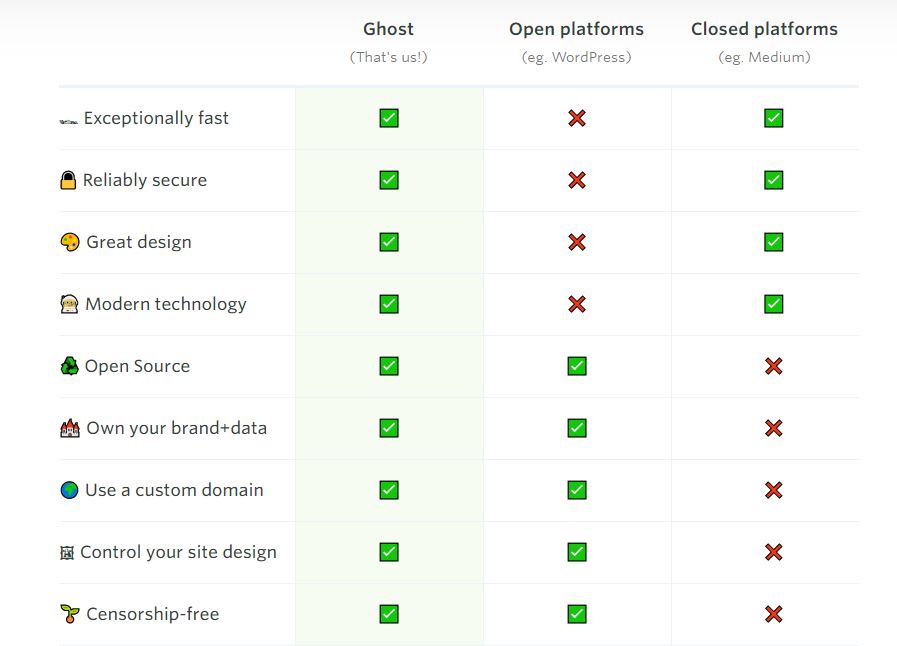Click the red X for Closed platforms, Censorship-free
897x646 pixels.
[773, 614]
